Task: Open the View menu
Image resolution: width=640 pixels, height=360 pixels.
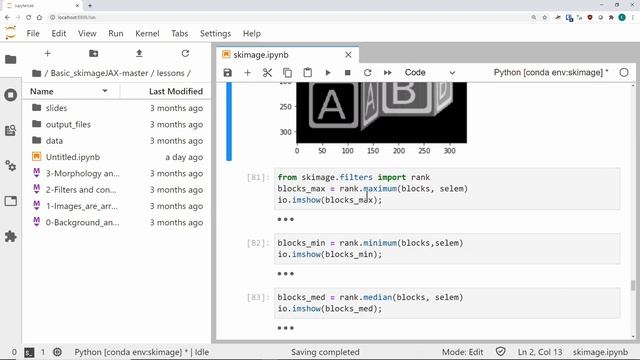Action: point(87,33)
